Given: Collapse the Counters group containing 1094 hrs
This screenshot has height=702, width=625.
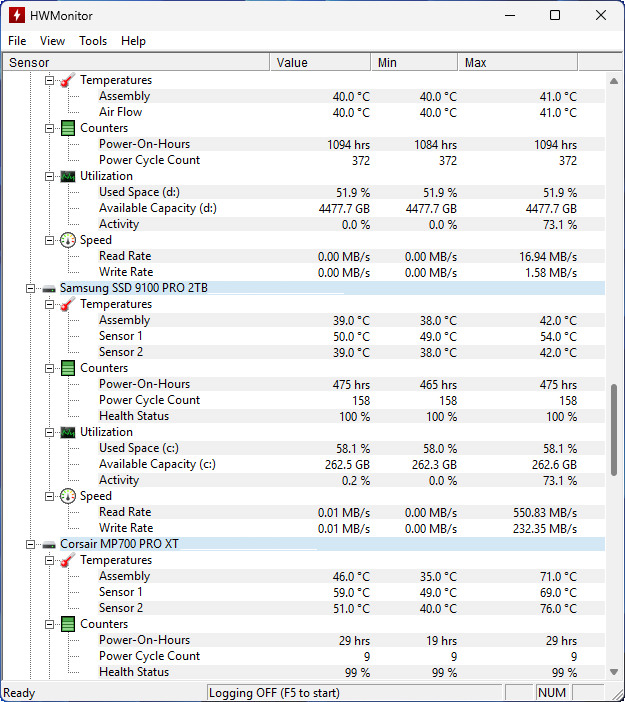Looking at the screenshot, I should [x=49, y=128].
